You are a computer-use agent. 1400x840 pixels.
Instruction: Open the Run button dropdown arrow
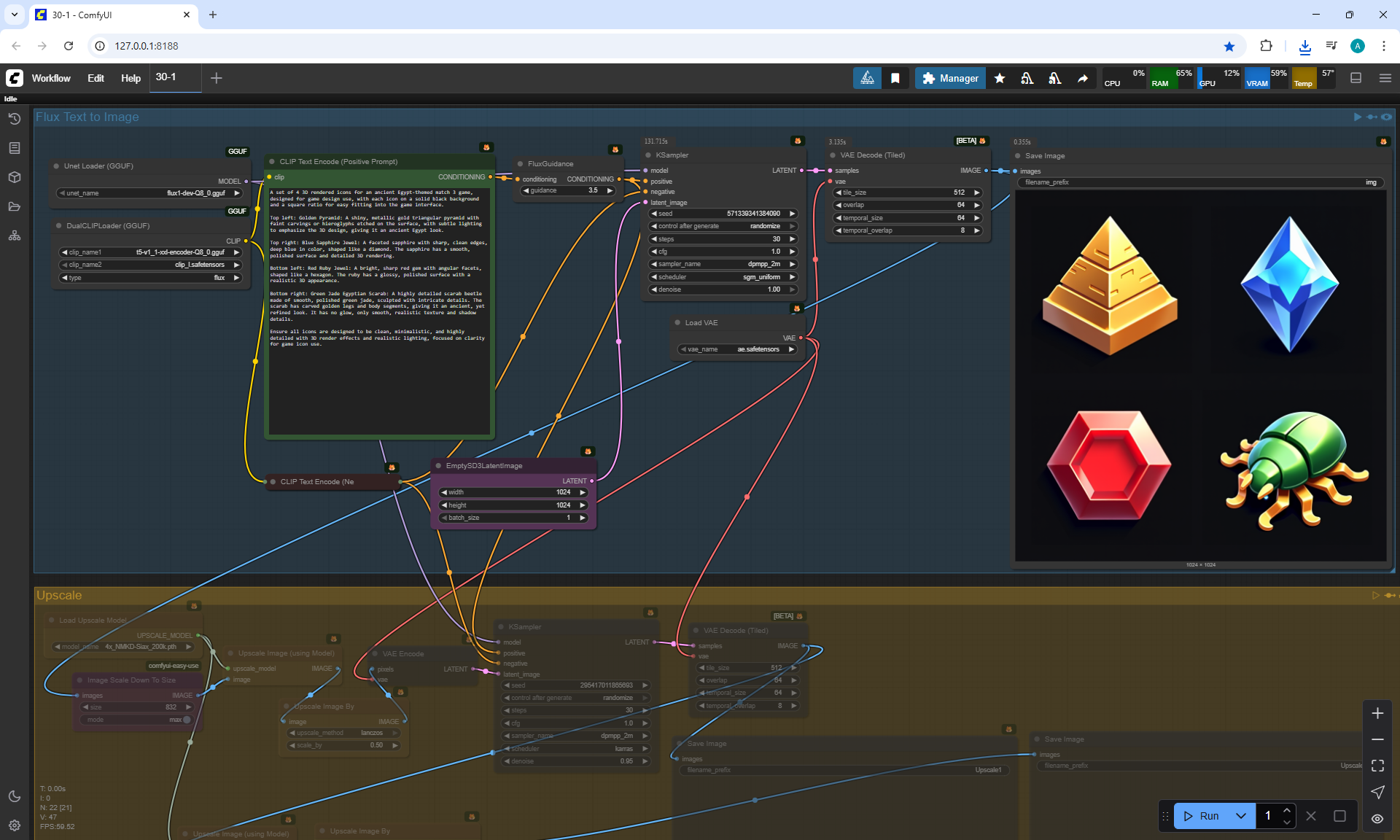click(x=1241, y=816)
